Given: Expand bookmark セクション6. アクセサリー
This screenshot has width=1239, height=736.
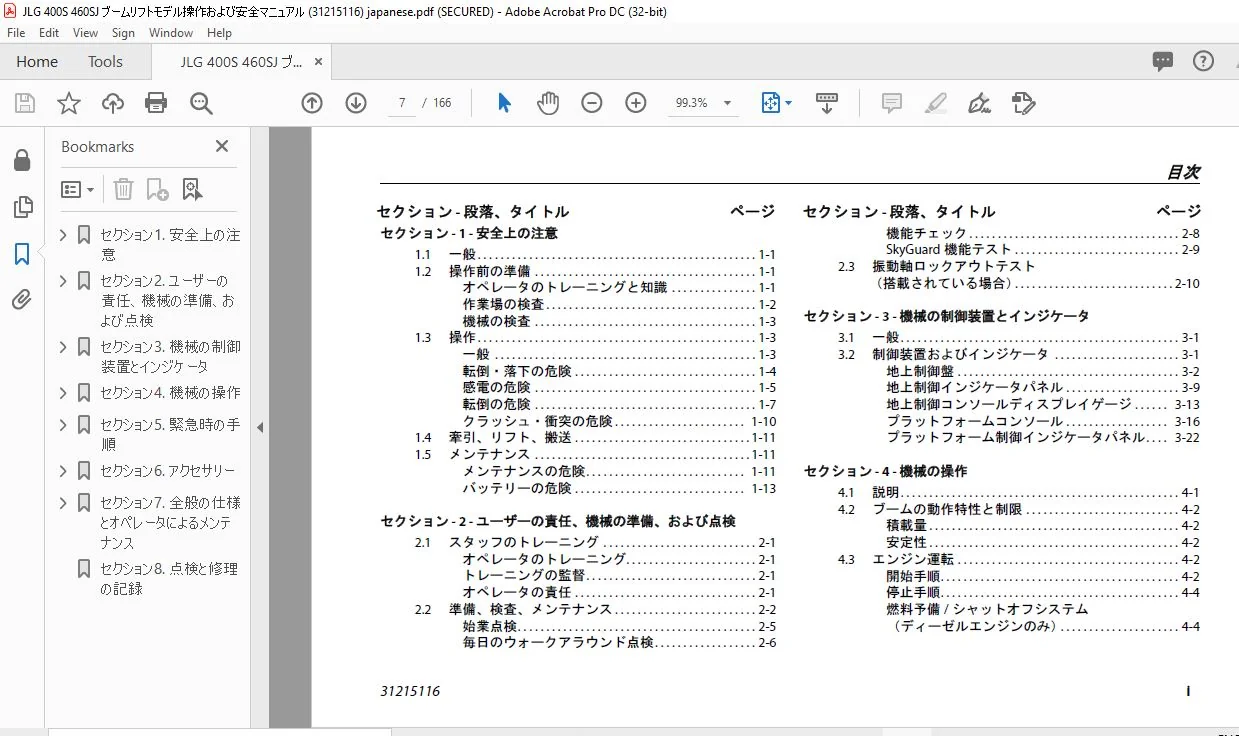Looking at the screenshot, I should click(x=63, y=471).
